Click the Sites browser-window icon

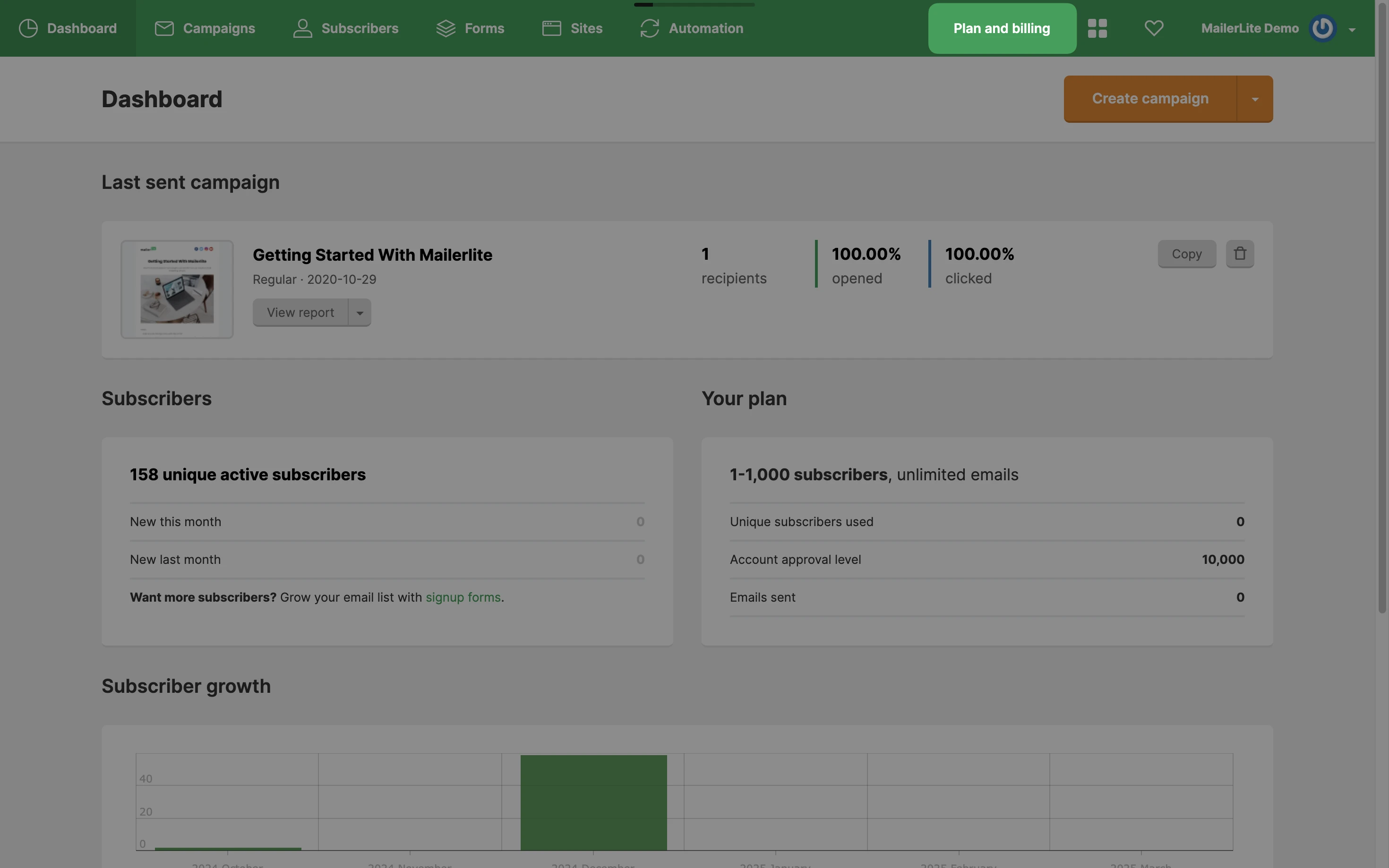click(x=552, y=28)
